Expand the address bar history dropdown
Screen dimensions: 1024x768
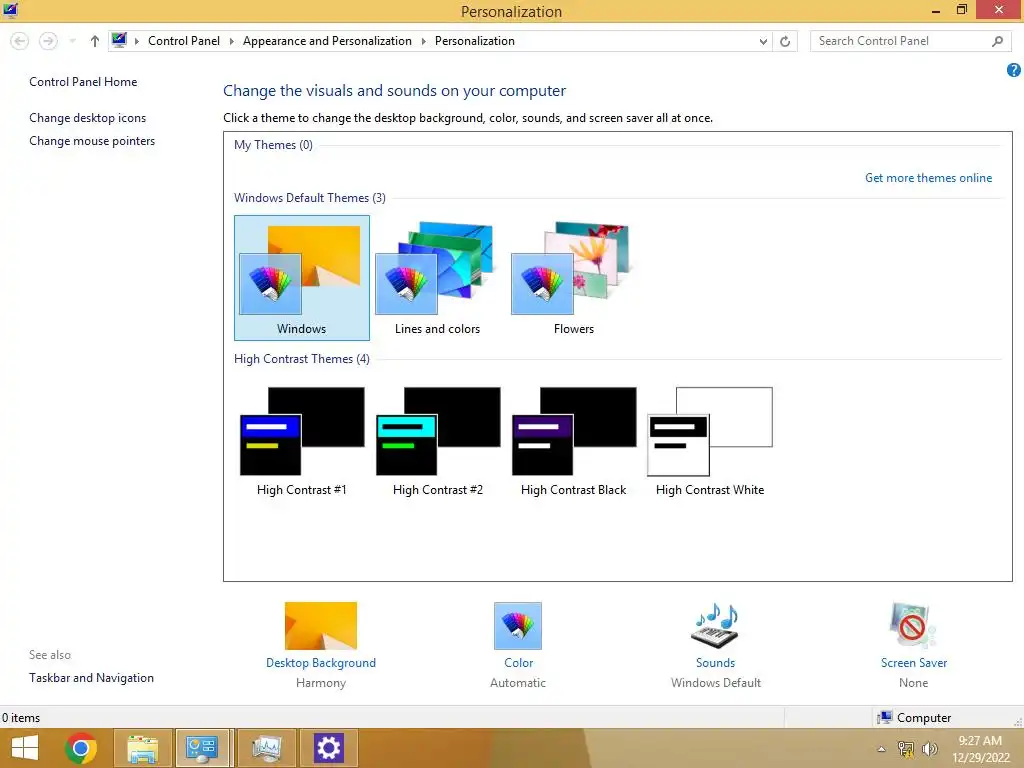click(763, 41)
